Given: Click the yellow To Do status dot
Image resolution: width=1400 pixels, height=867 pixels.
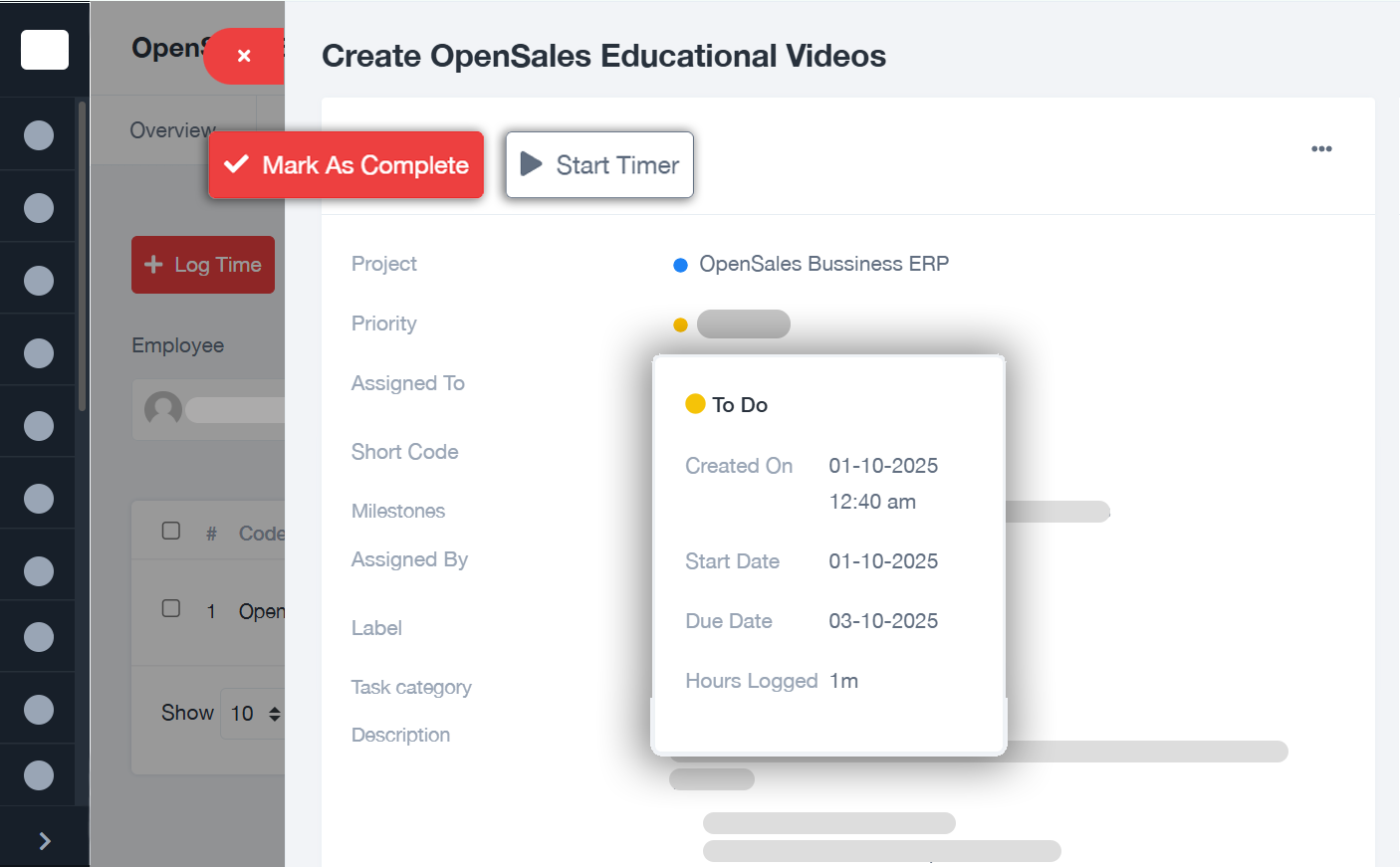Looking at the screenshot, I should click(697, 403).
